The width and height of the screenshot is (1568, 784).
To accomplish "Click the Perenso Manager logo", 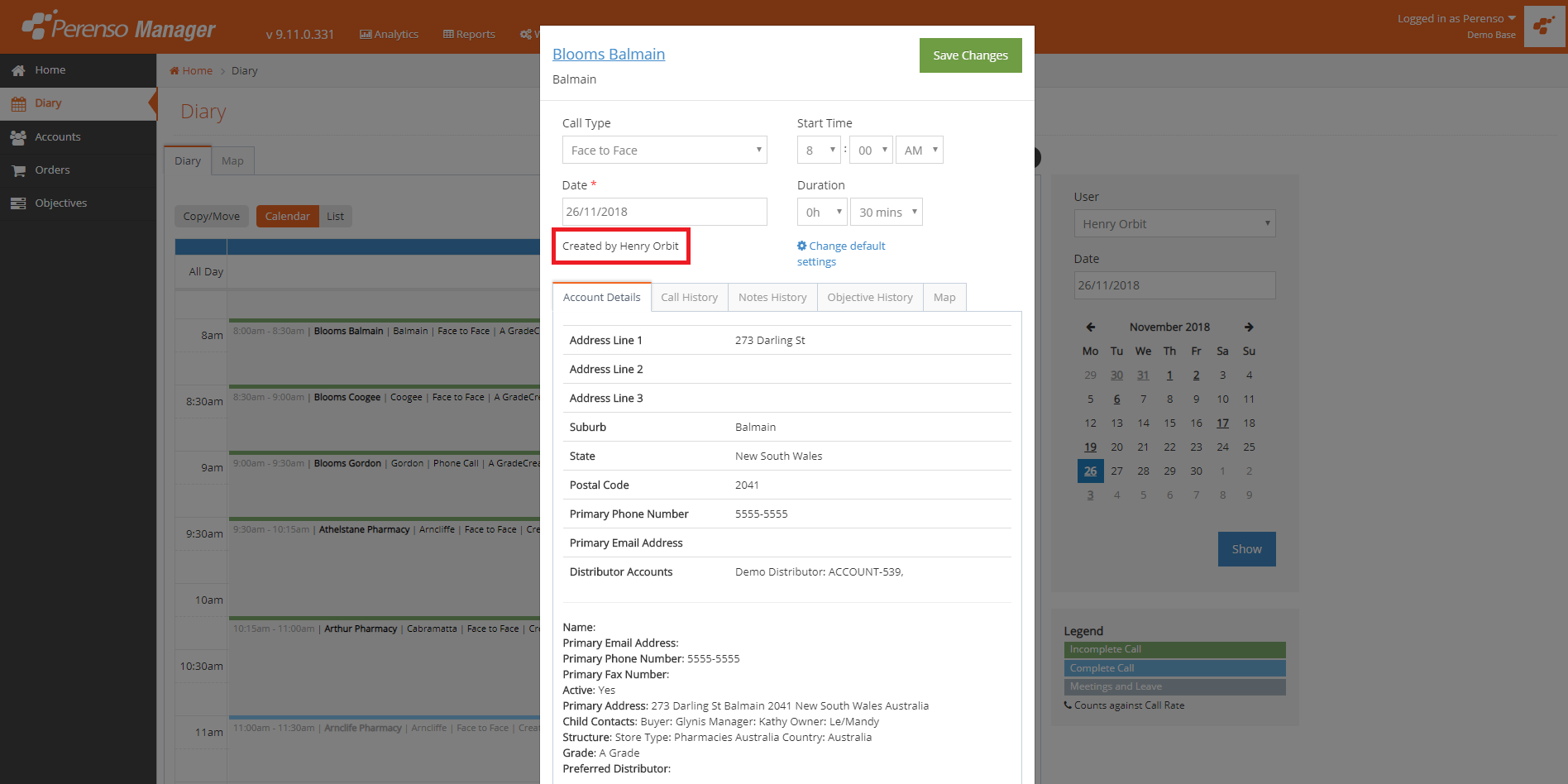I will (x=118, y=27).
